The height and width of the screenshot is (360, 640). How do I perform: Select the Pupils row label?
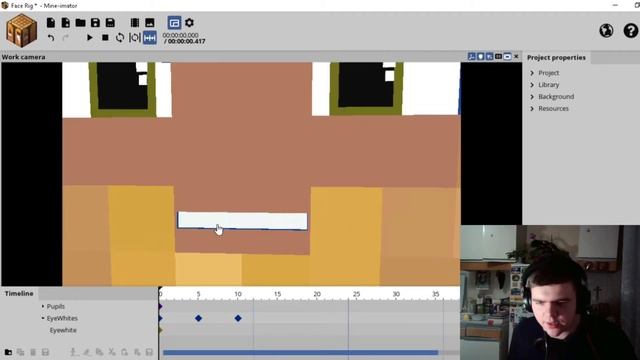56,306
